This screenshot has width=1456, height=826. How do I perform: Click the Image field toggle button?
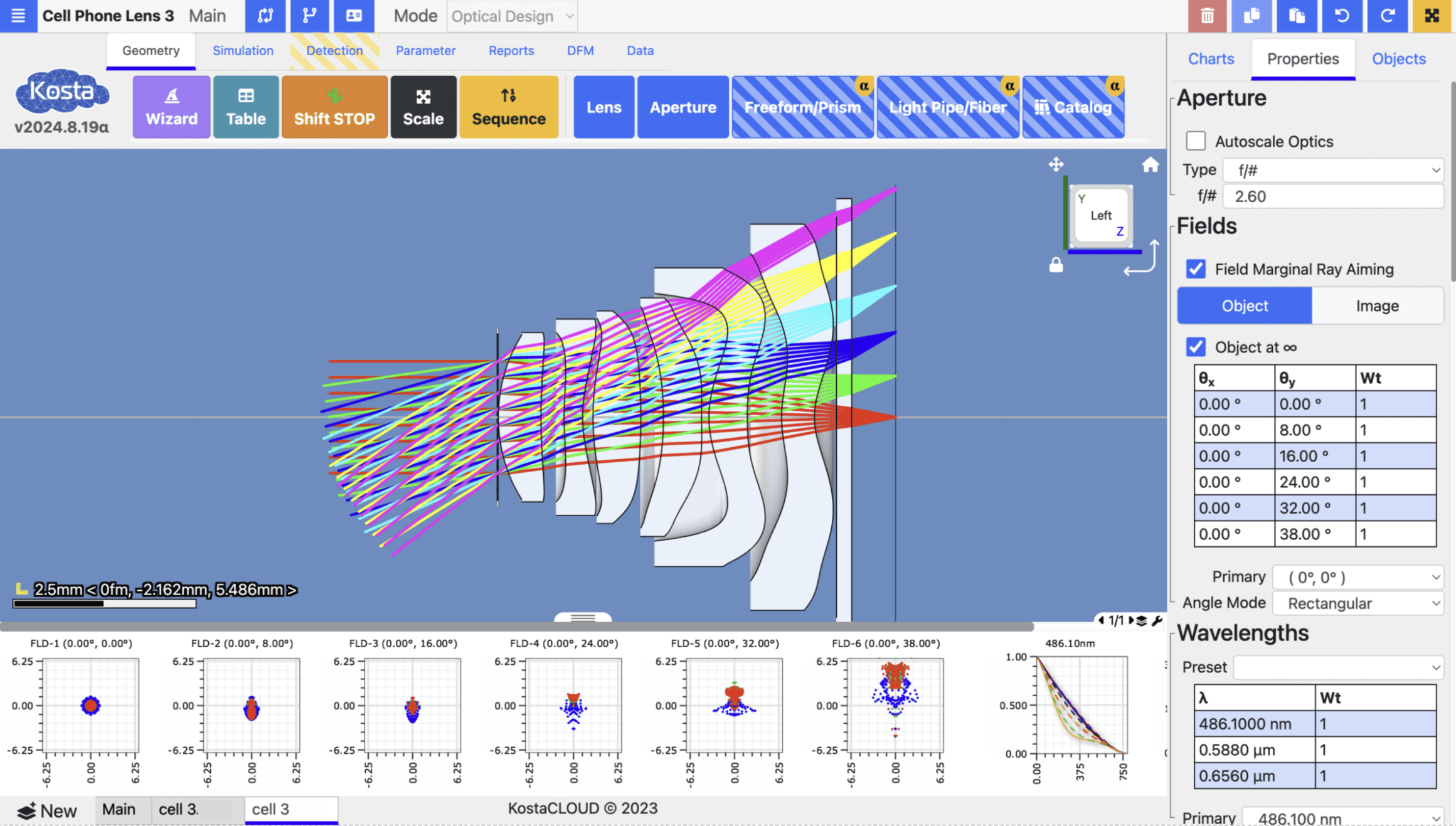(1377, 305)
